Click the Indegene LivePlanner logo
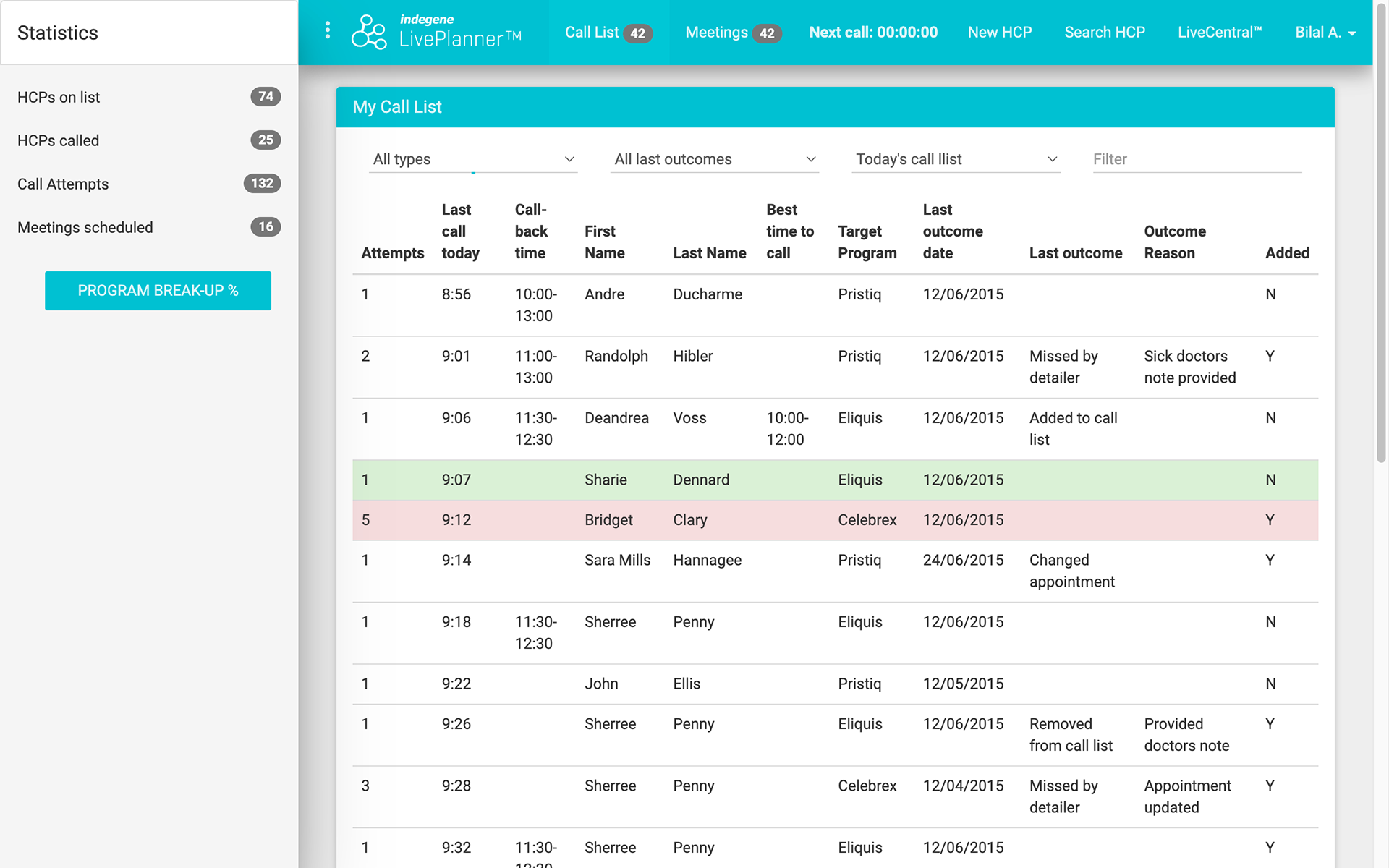This screenshot has height=868, width=1389. click(x=436, y=32)
